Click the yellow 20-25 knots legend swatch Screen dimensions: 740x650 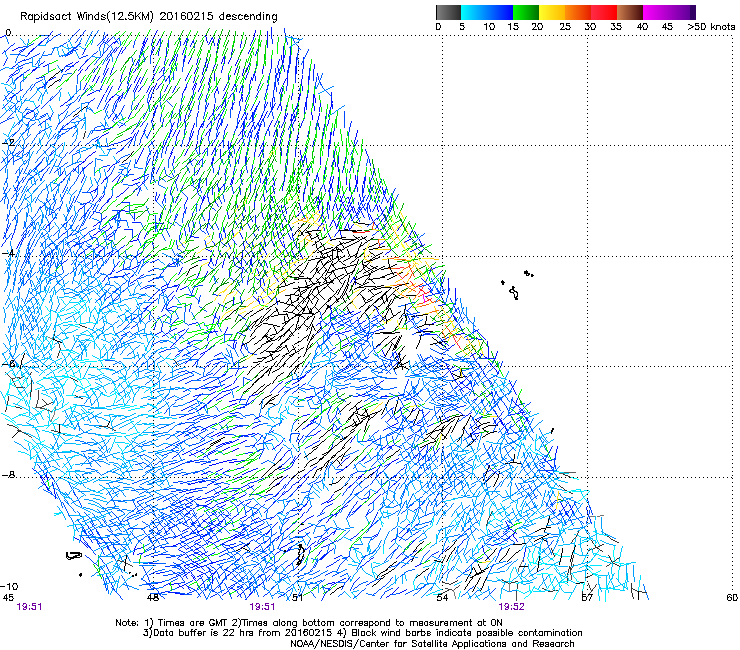pyautogui.click(x=552, y=12)
